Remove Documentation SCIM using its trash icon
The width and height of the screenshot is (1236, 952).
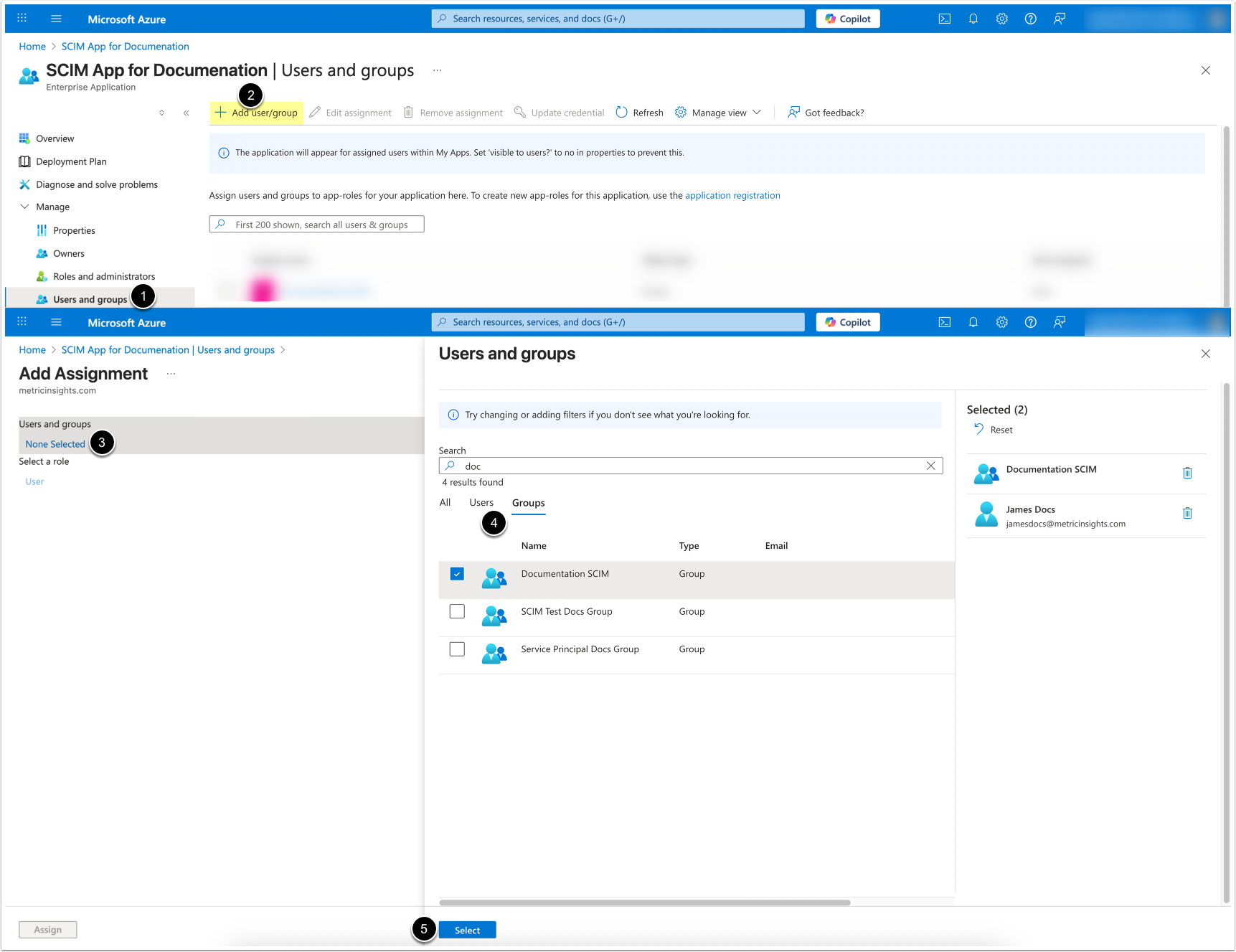click(x=1187, y=473)
